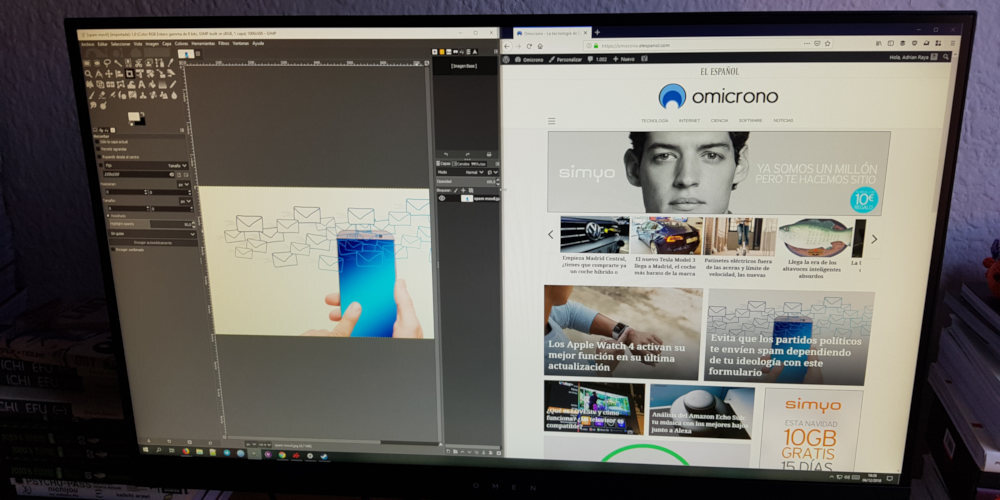Select the Measure tool in GIMP toolbox

99,73
